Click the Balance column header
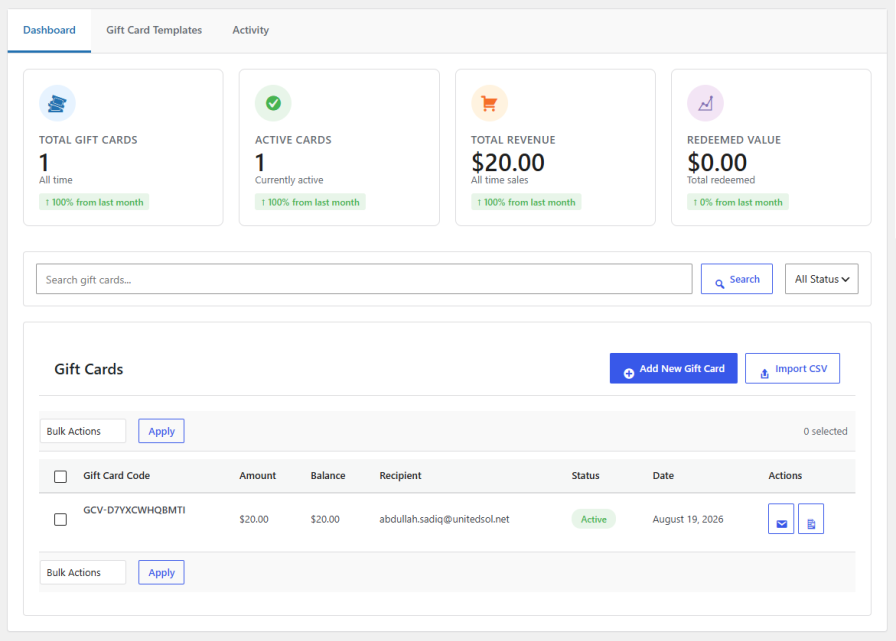Viewport: 896px width, 641px height. coord(328,476)
